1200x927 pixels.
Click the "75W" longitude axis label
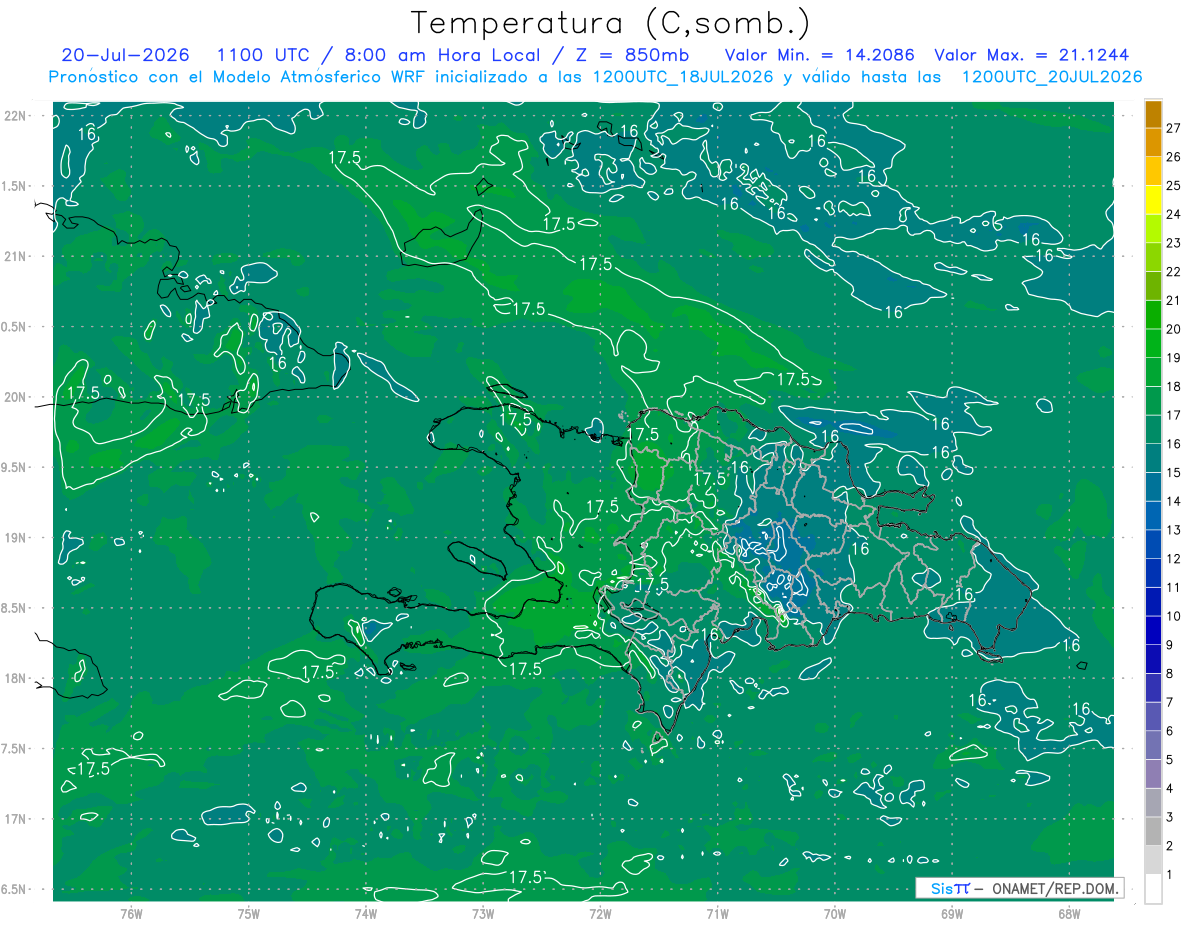249,913
